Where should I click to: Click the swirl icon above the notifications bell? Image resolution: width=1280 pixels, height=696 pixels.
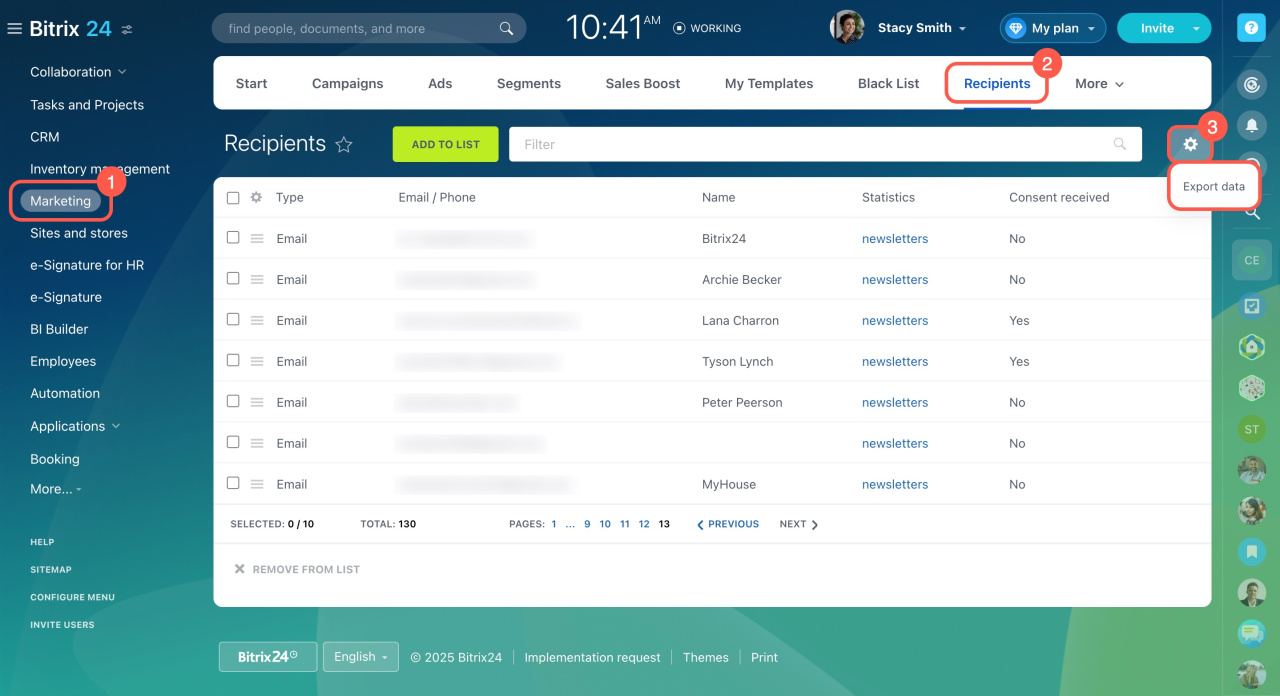coord(1251,85)
